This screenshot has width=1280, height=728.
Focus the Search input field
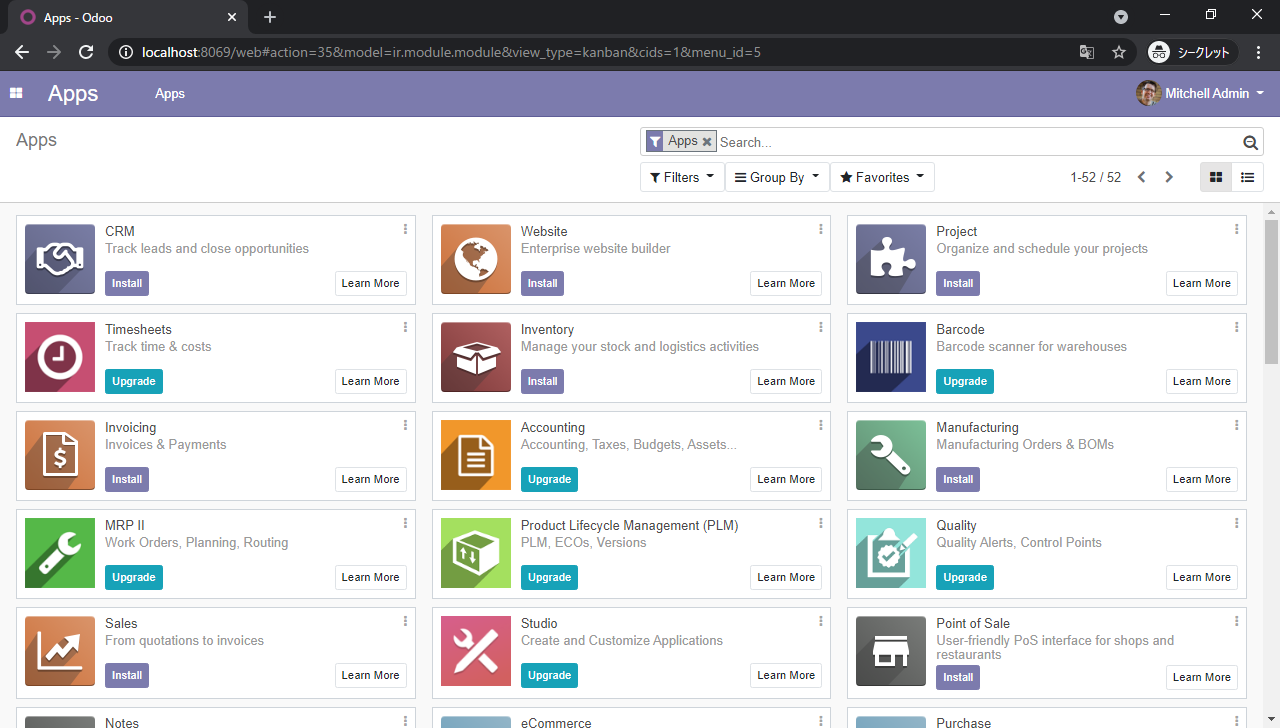[978, 142]
